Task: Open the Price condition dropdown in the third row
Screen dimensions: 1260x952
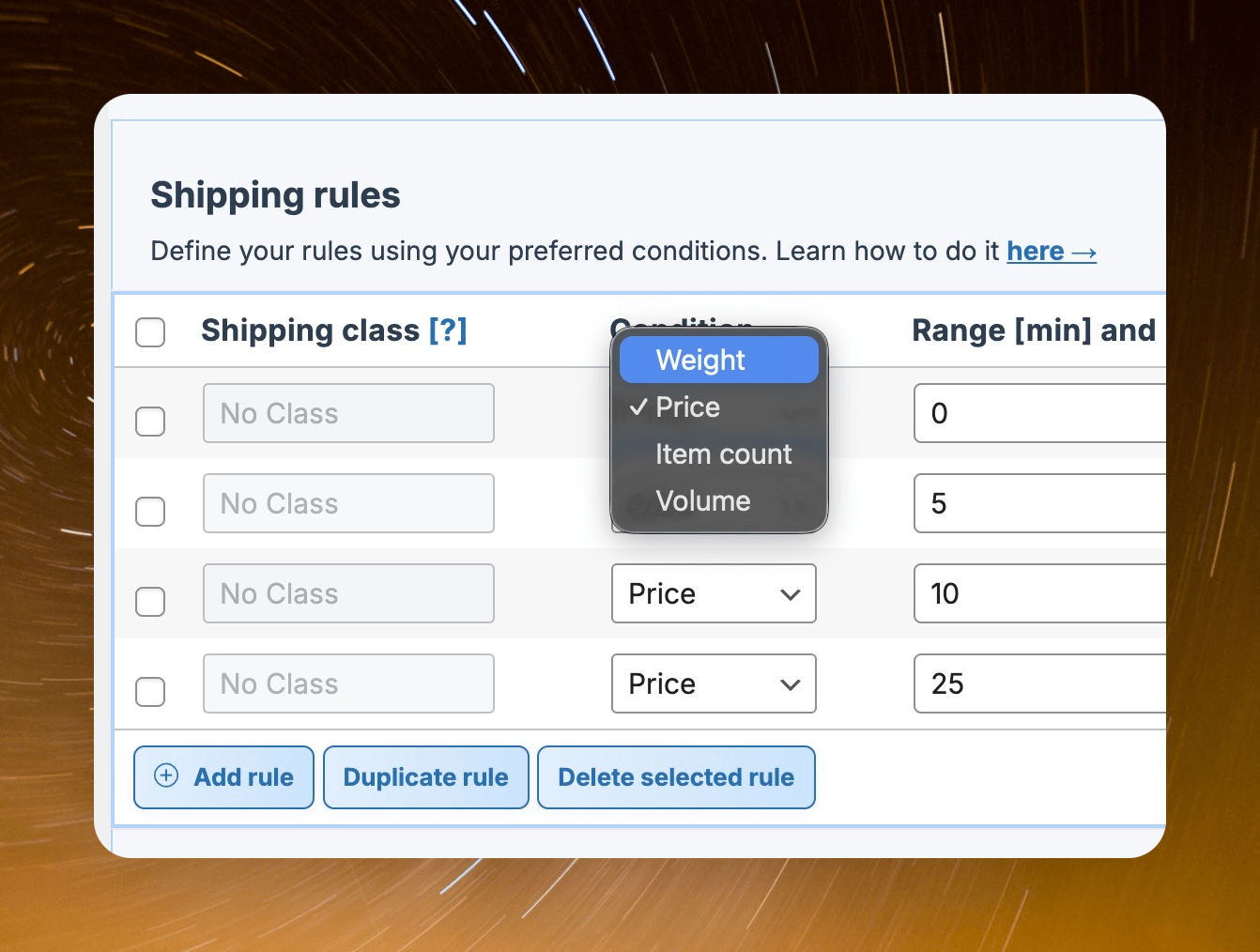Action: 713,593
